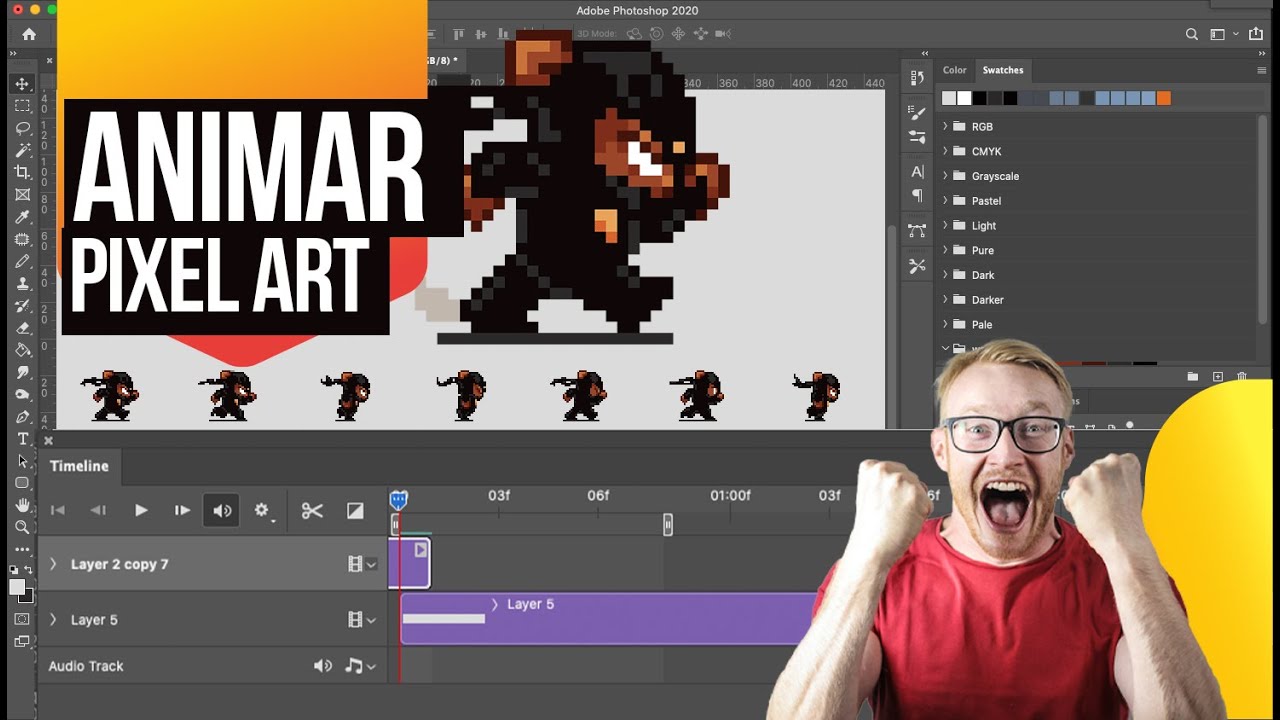The image size is (1280, 720).
Task: Expand Layer 5 track properties
Action: (53, 620)
